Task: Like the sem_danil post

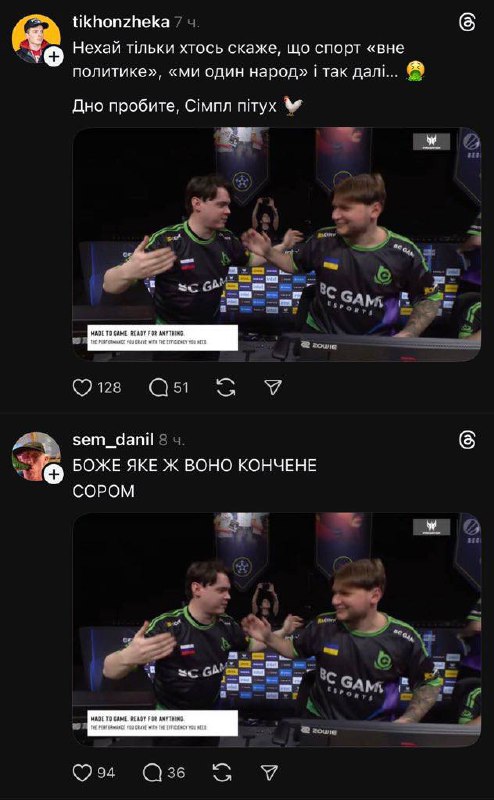Action: click(82, 772)
